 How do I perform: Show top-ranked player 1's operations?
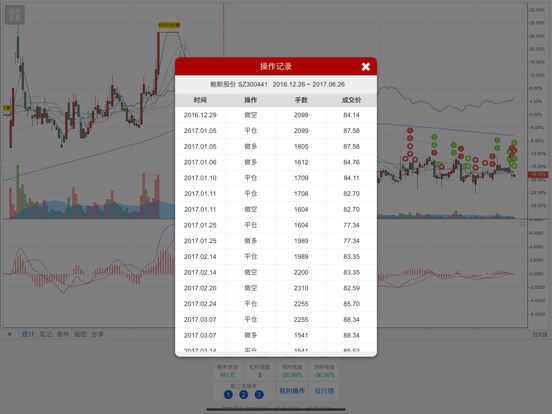click(228, 395)
